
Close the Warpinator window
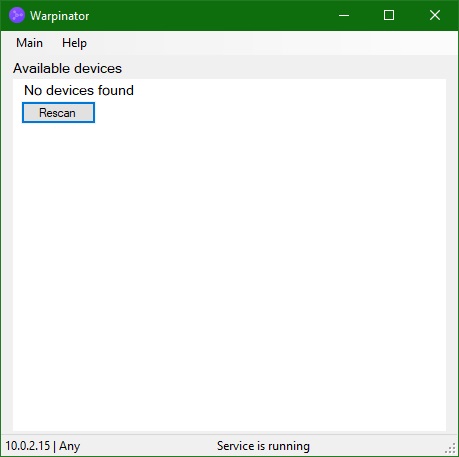(435, 15)
